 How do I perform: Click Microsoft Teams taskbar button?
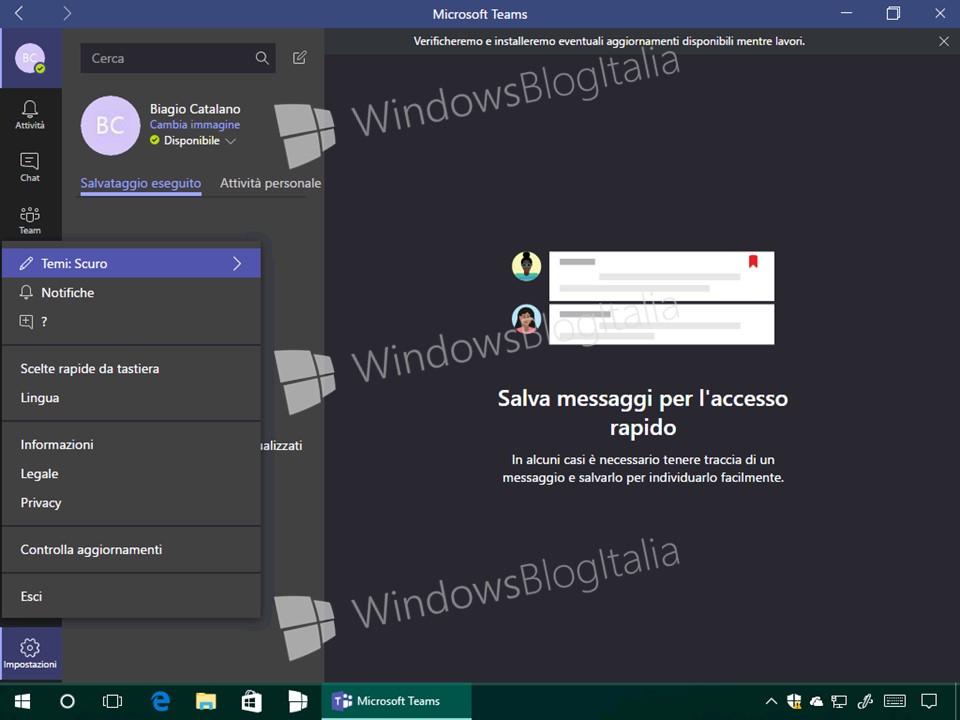[396, 702]
